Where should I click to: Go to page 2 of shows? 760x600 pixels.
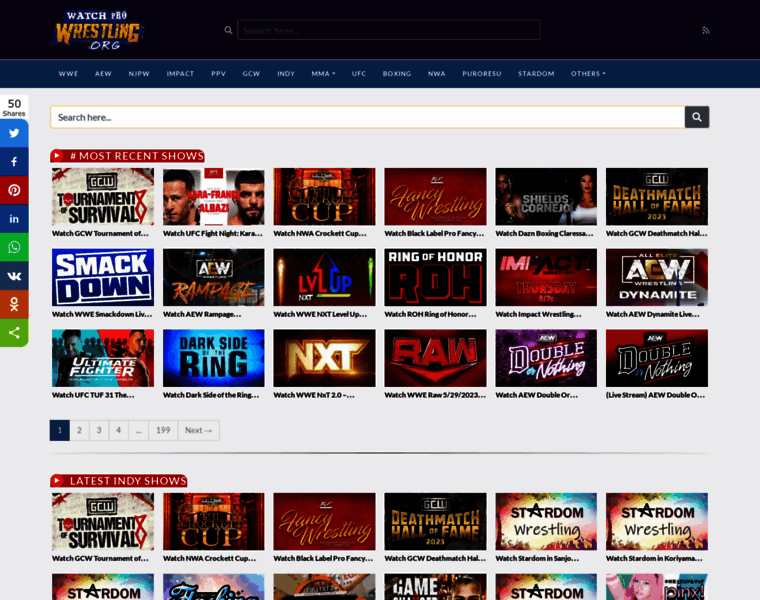coord(79,430)
